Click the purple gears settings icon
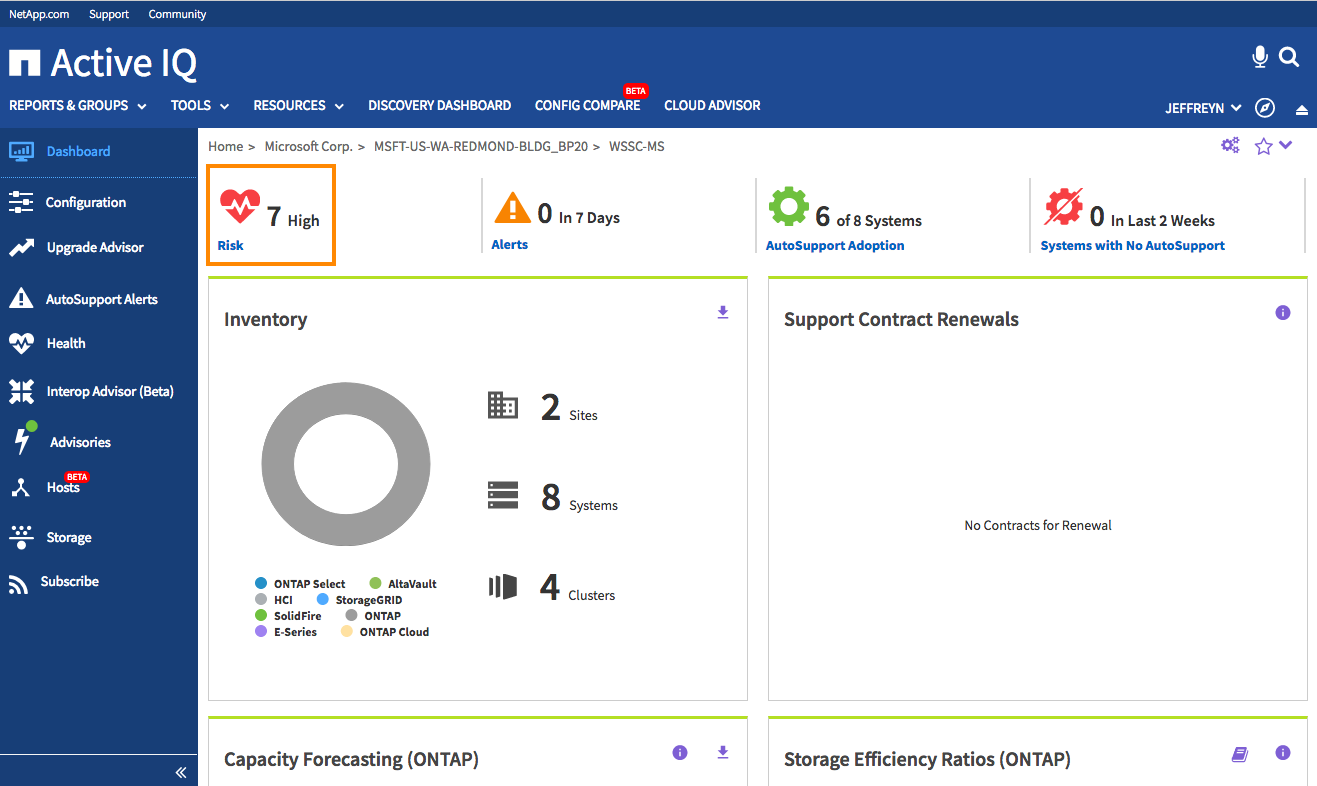 pos(1230,146)
